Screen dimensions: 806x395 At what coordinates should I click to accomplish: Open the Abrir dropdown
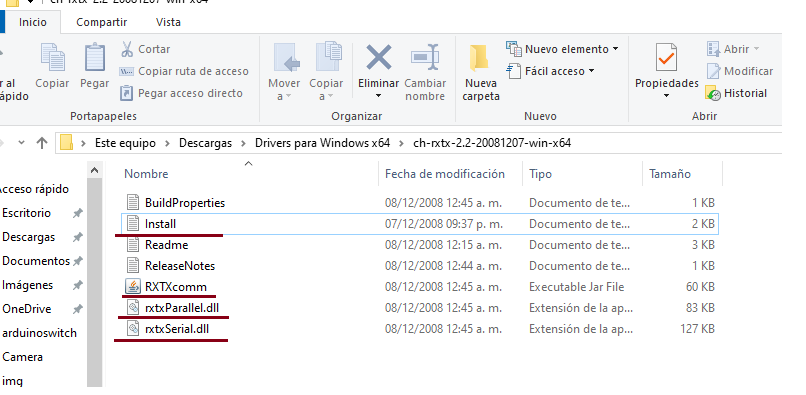pyautogui.click(x=756, y=49)
